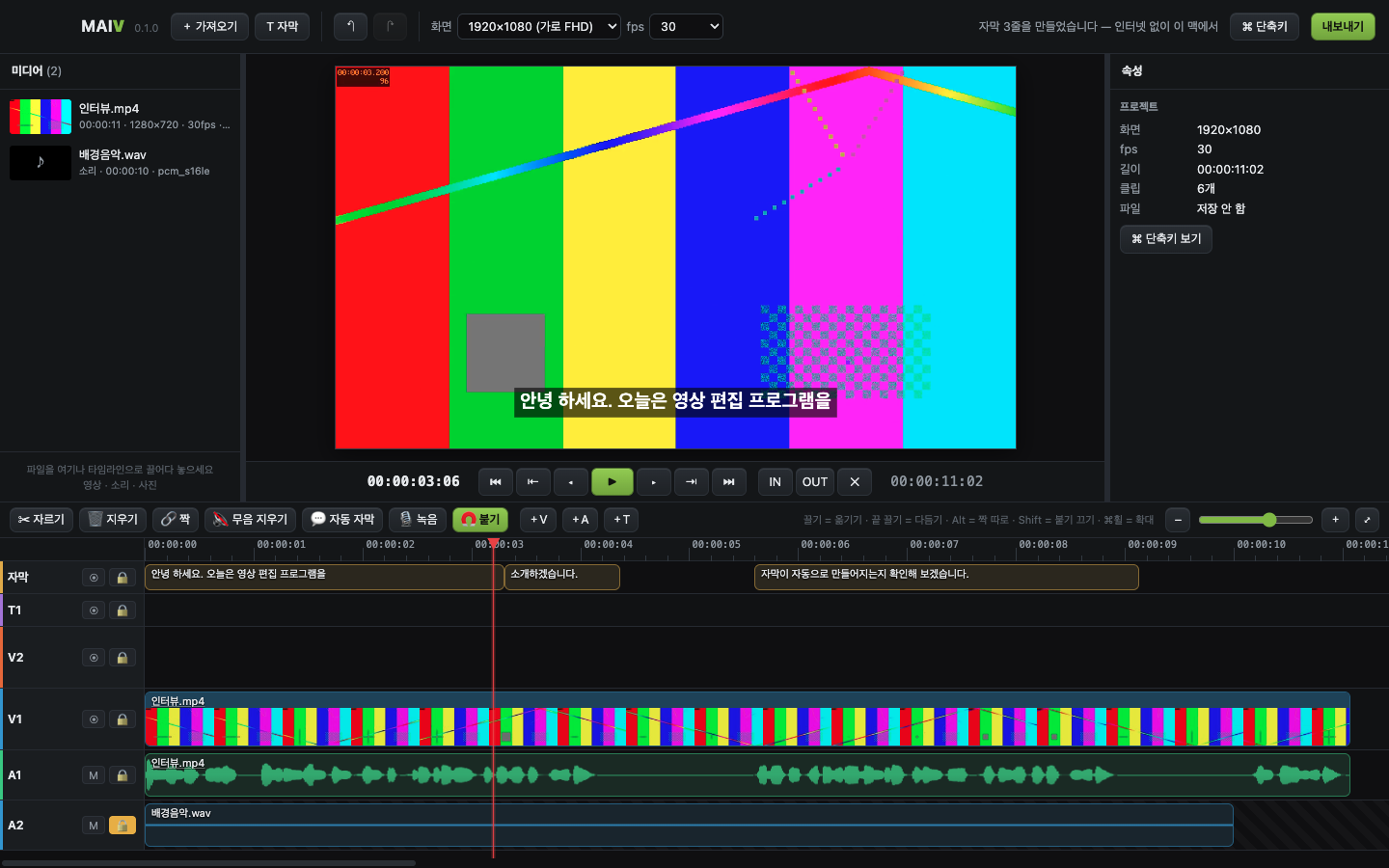The width and height of the screenshot is (1389, 868).
Task: Zoom in the timeline with the plus button
Action: click(x=1335, y=520)
